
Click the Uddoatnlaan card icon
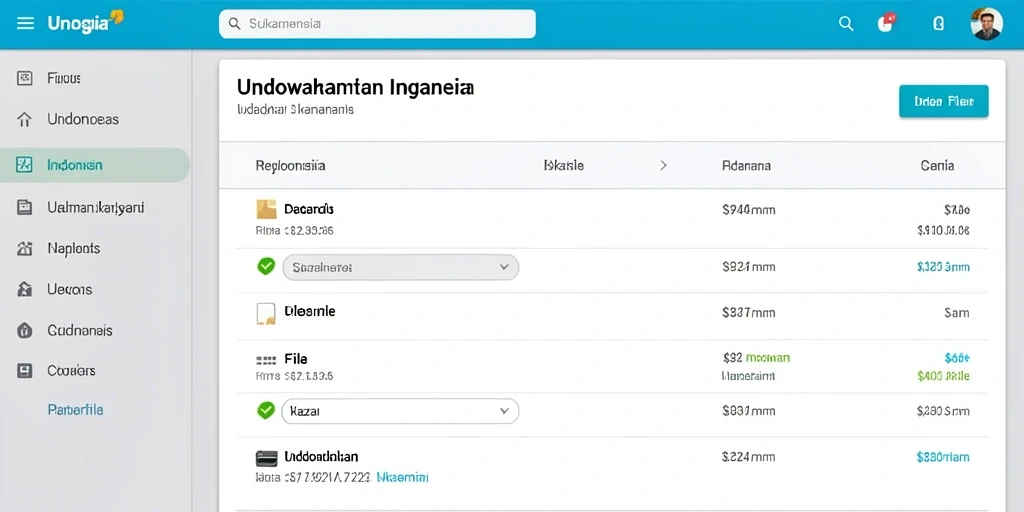265,457
